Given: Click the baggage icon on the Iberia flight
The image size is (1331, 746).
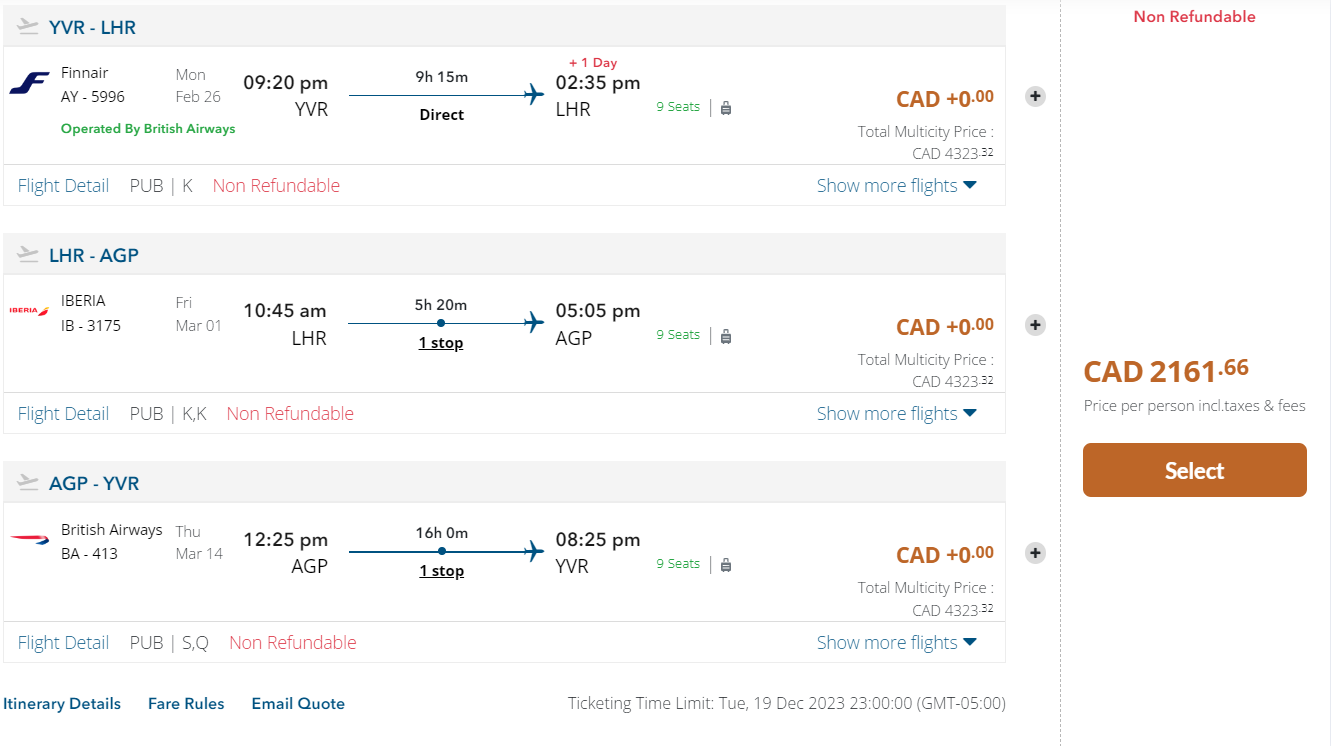Looking at the screenshot, I should (726, 336).
